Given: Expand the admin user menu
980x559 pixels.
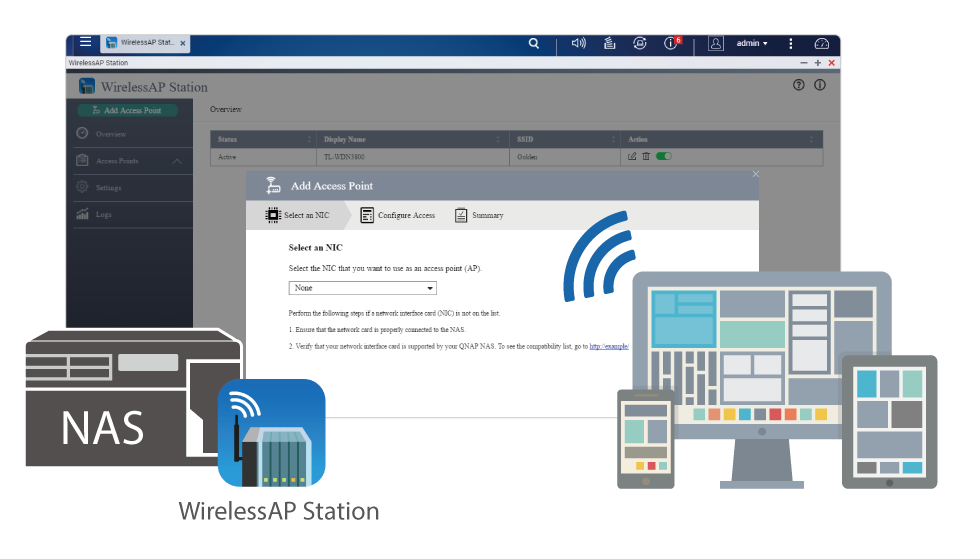Looking at the screenshot, I should point(752,44).
